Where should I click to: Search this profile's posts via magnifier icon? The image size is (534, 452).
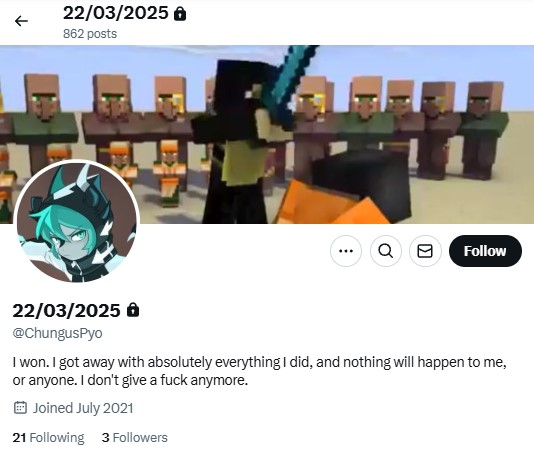coord(386,251)
